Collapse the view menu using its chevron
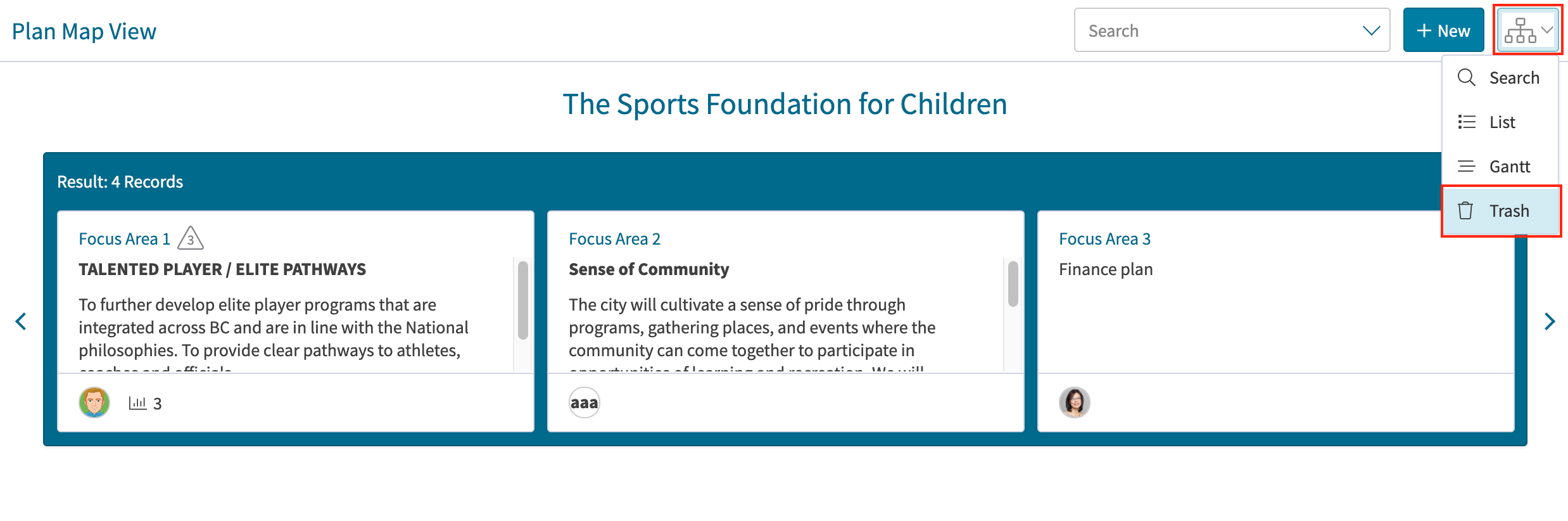1568x521 pixels. tap(1547, 30)
